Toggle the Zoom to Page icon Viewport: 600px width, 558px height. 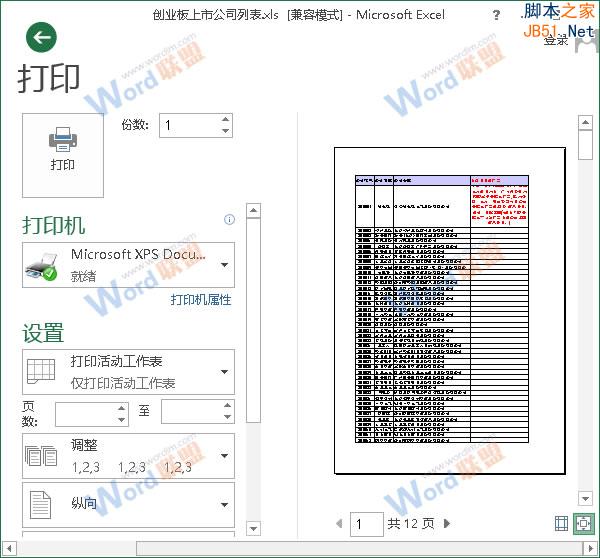(584, 523)
